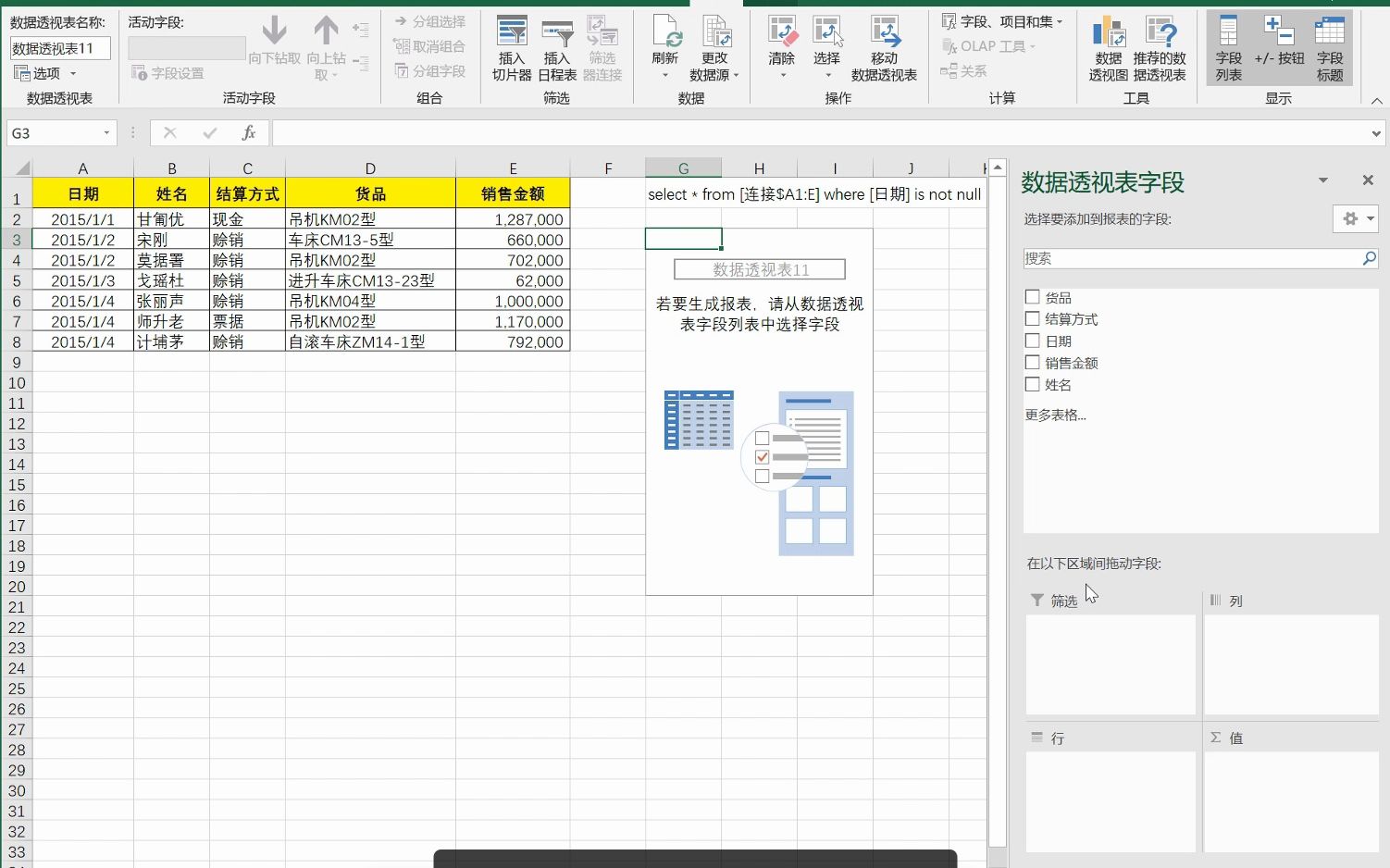Enable the 日期 field checkbox
Image resolution: width=1390 pixels, height=868 pixels.
1032,341
